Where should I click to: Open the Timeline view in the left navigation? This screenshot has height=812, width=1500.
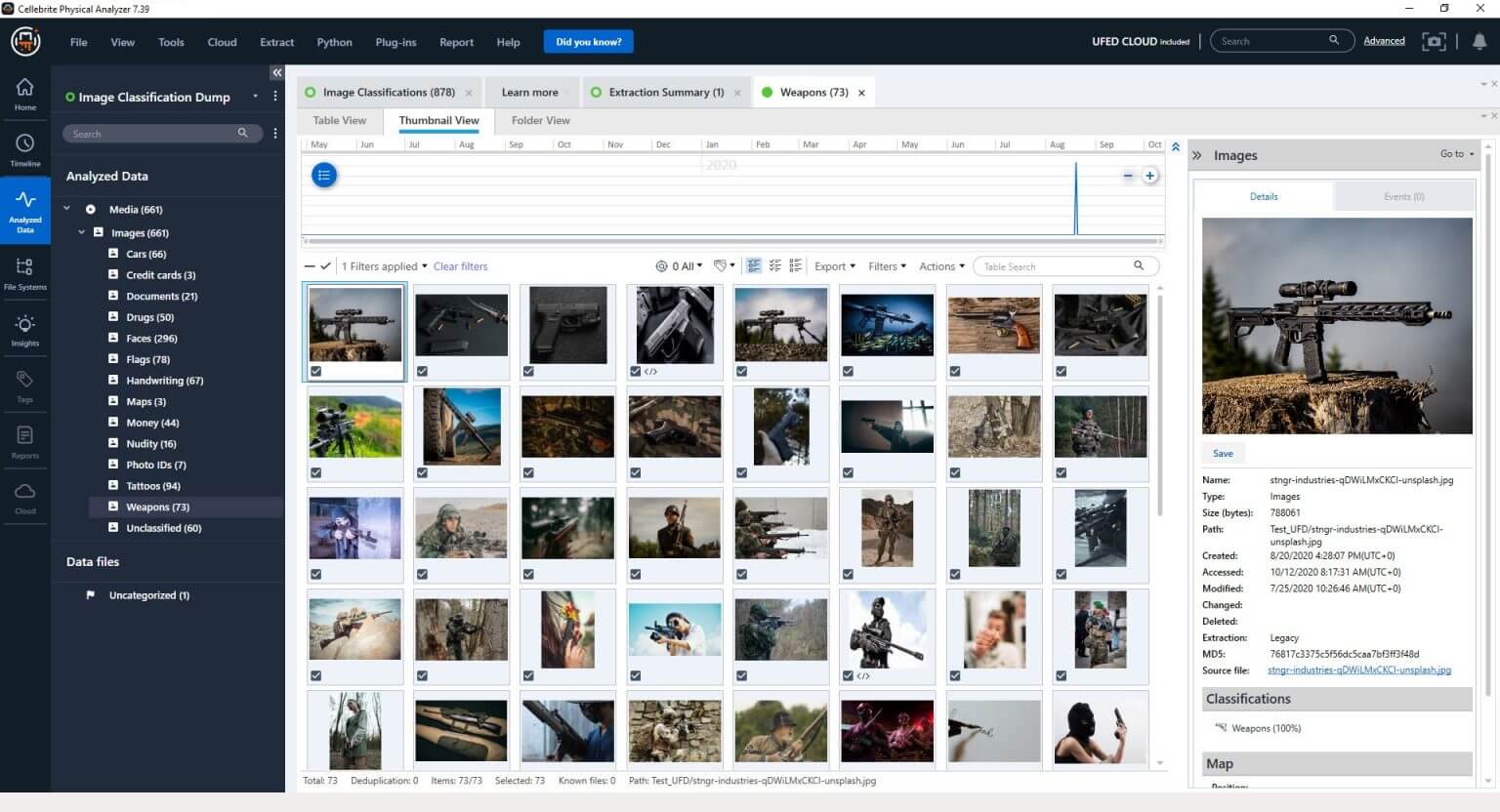(x=24, y=148)
